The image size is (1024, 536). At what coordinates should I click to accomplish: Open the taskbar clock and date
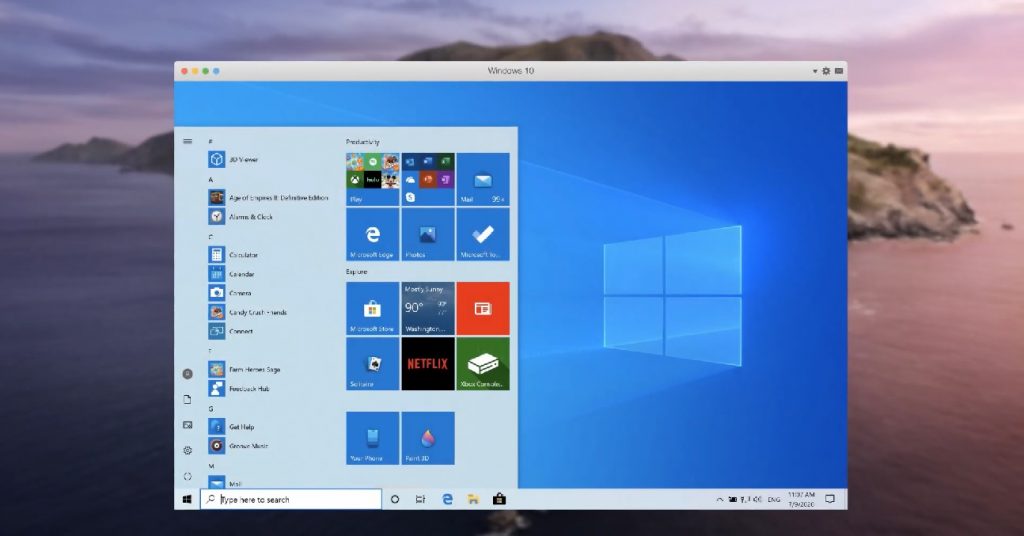click(801, 499)
